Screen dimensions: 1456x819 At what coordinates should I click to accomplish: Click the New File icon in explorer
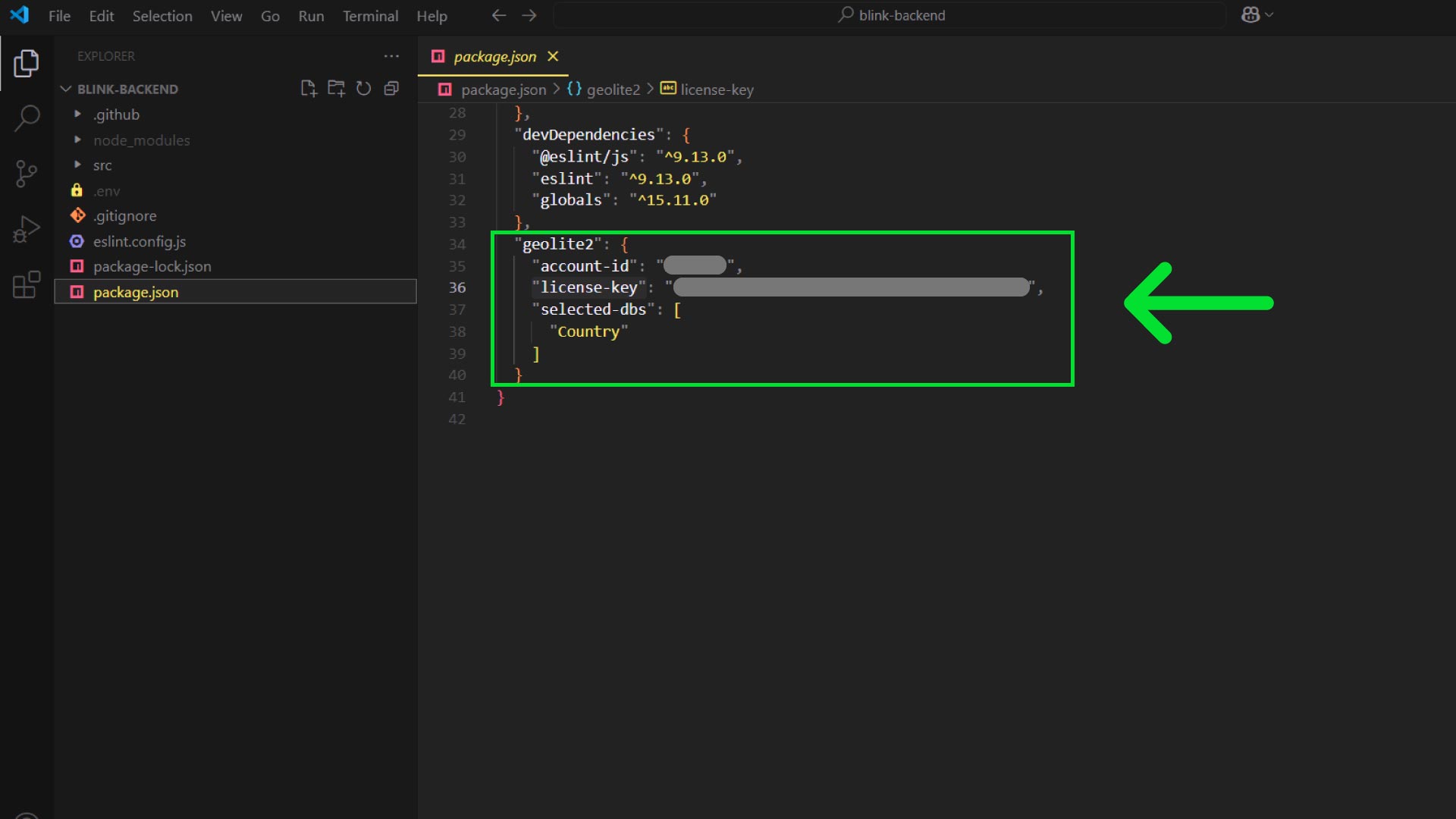point(308,89)
